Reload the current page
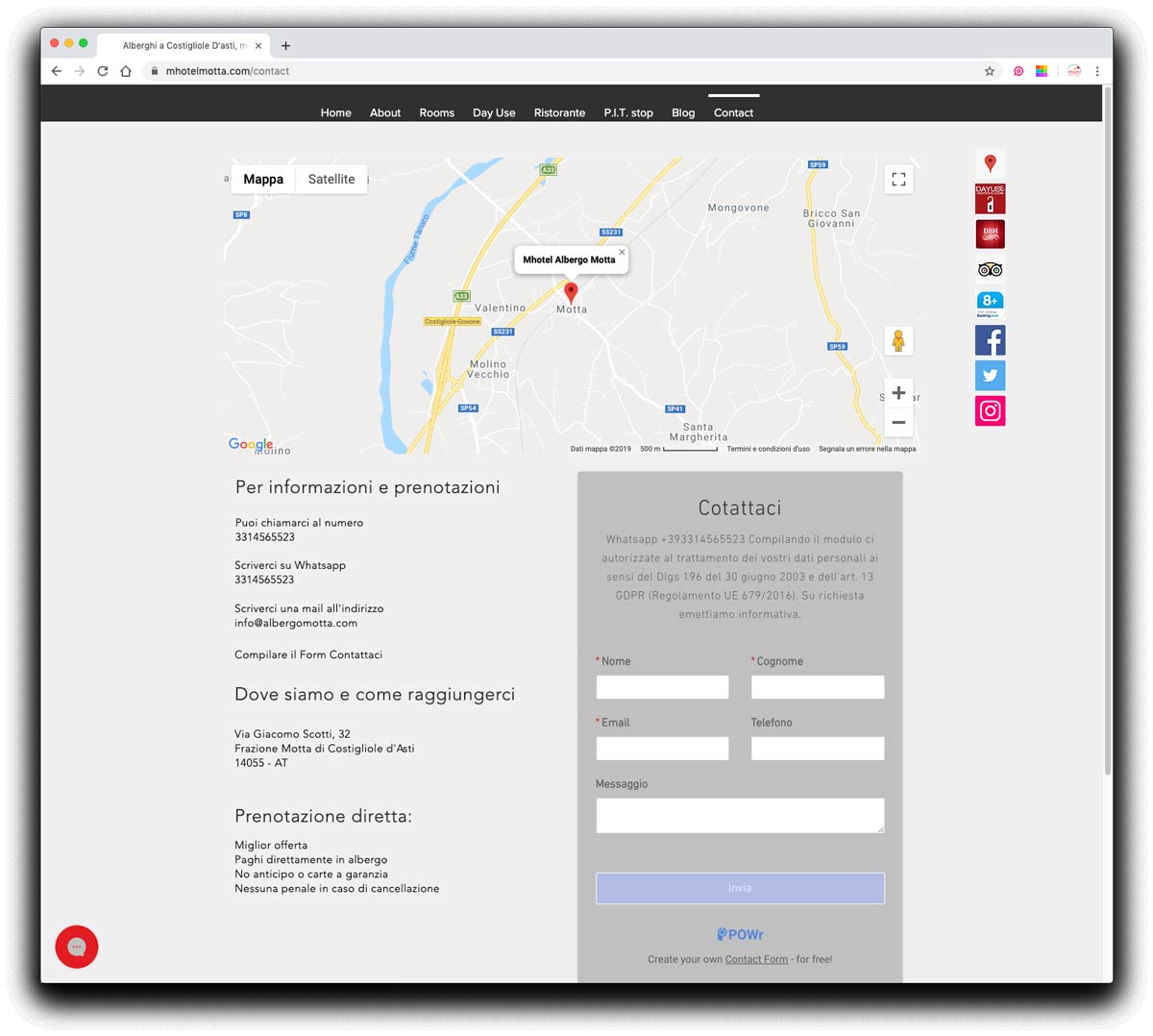 (x=103, y=71)
